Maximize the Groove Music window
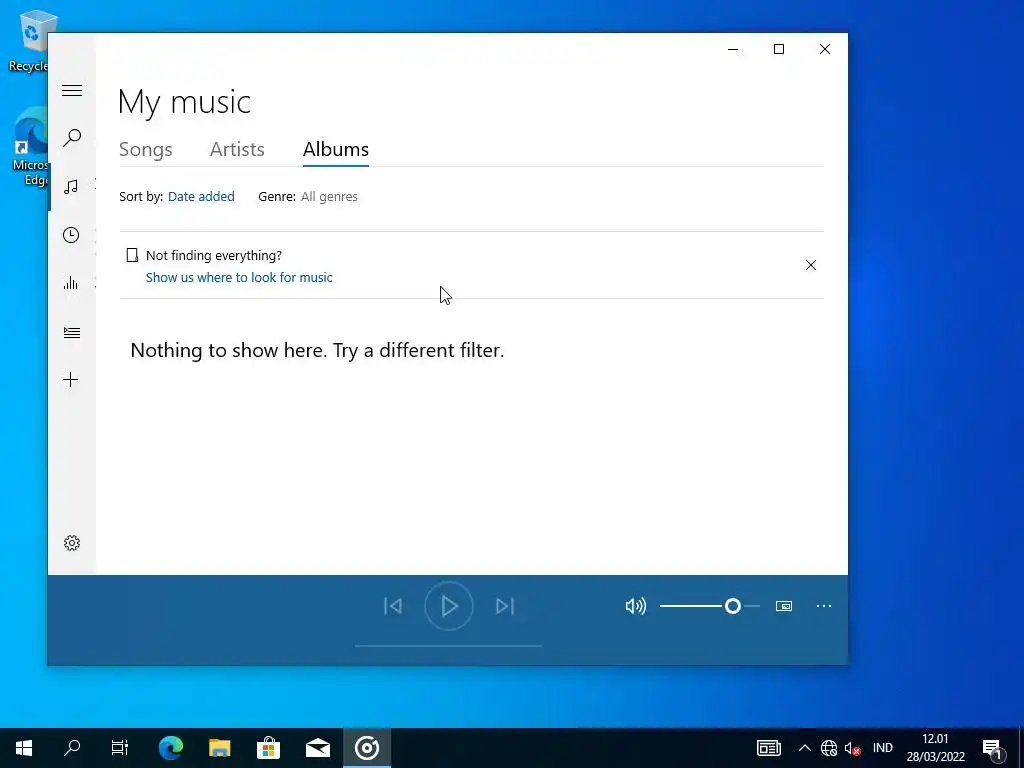 [778, 49]
